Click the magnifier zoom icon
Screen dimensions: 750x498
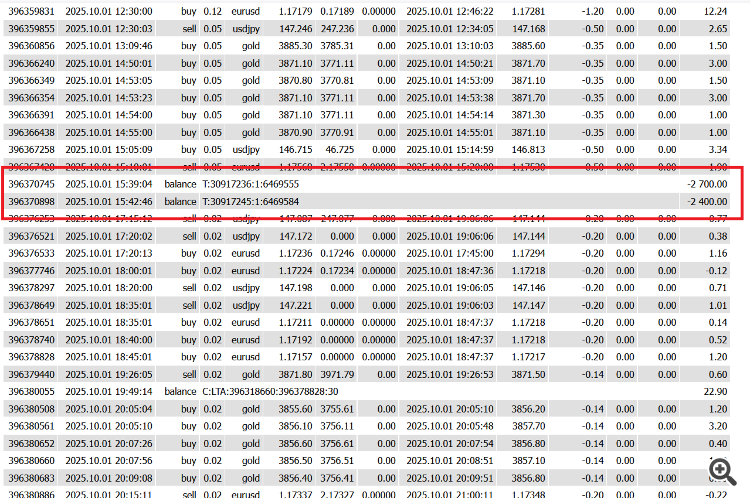[x=722, y=472]
